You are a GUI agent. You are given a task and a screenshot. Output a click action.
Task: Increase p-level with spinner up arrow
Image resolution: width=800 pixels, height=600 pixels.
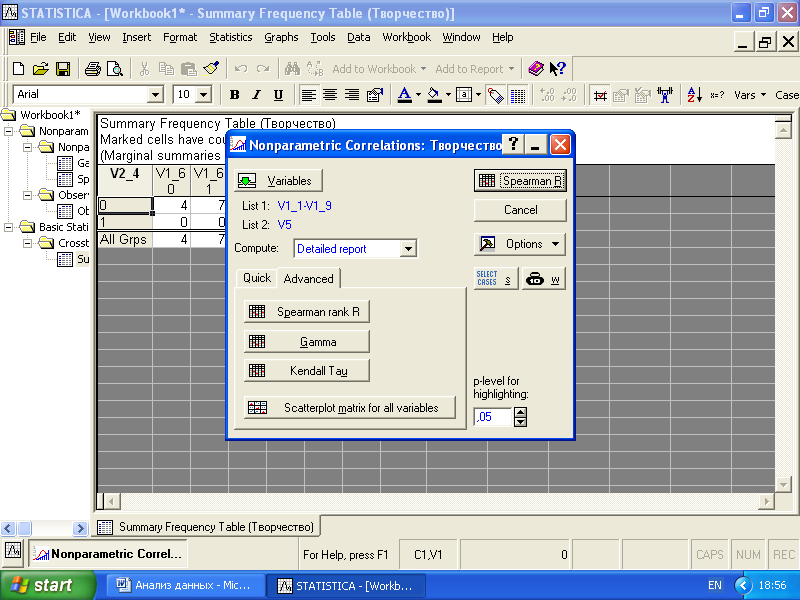click(520, 412)
